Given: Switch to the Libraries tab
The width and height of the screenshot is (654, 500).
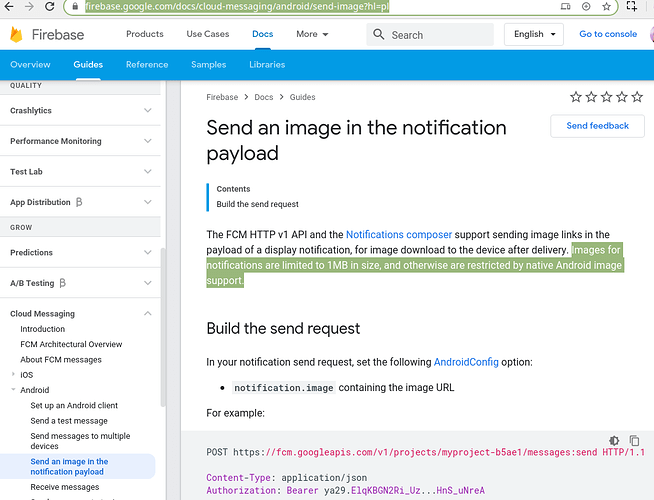Looking at the screenshot, I should click(x=267, y=65).
